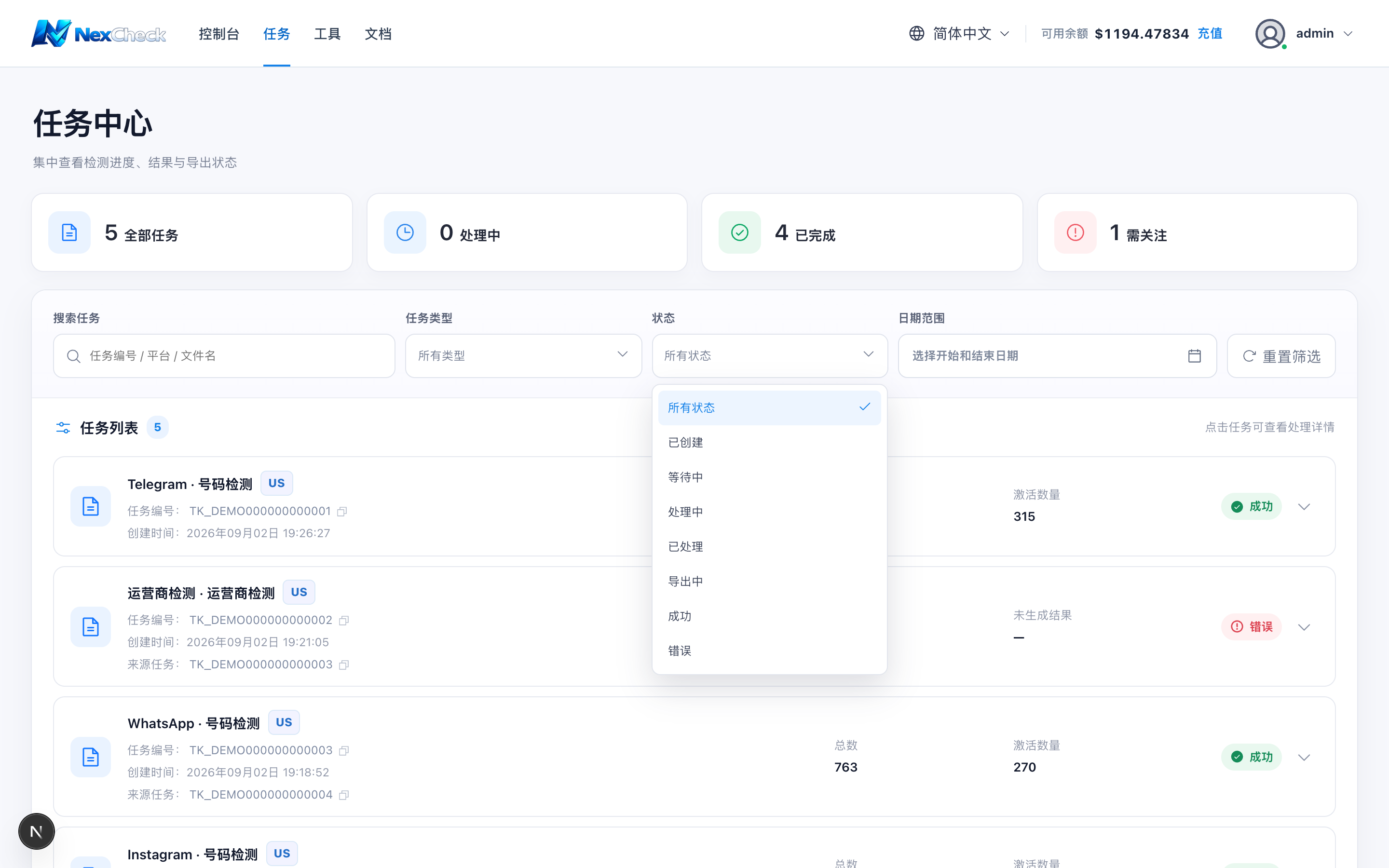Screen dimensions: 1389x868
Task: Click the 需关注 alert icon
Action: pyautogui.click(x=1075, y=232)
